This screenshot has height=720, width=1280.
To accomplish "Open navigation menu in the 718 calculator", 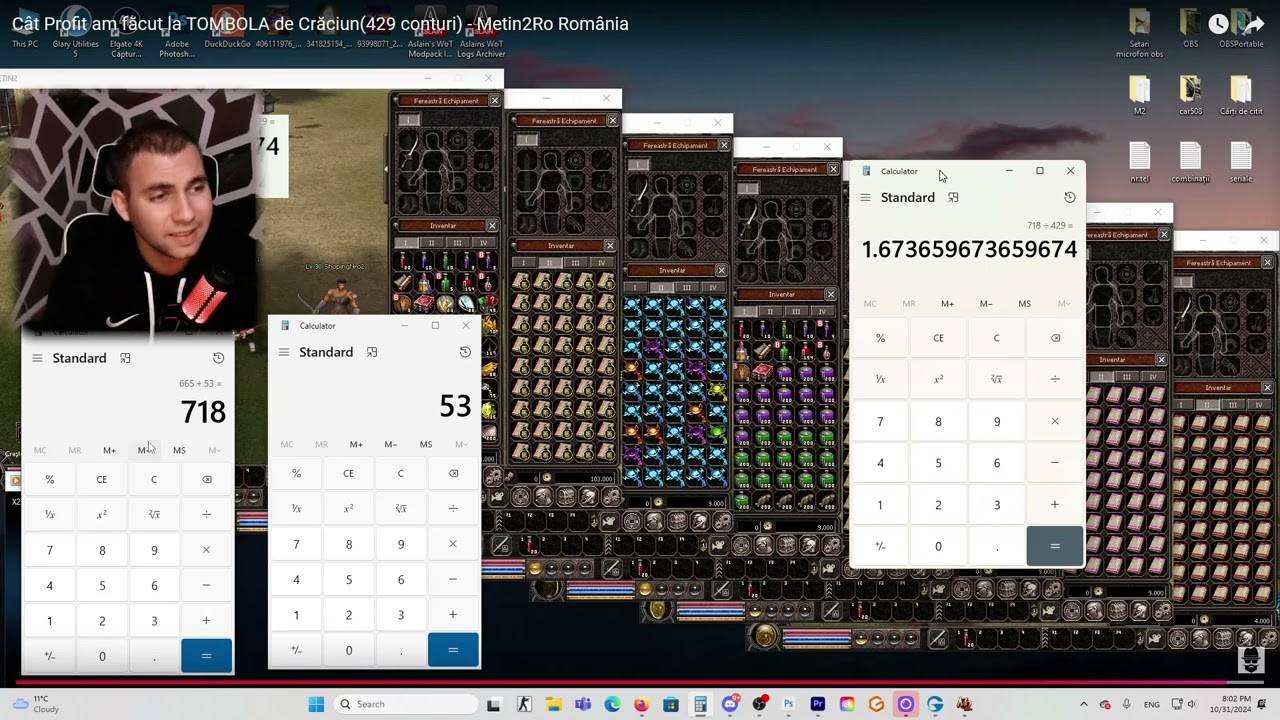I will tap(37, 358).
